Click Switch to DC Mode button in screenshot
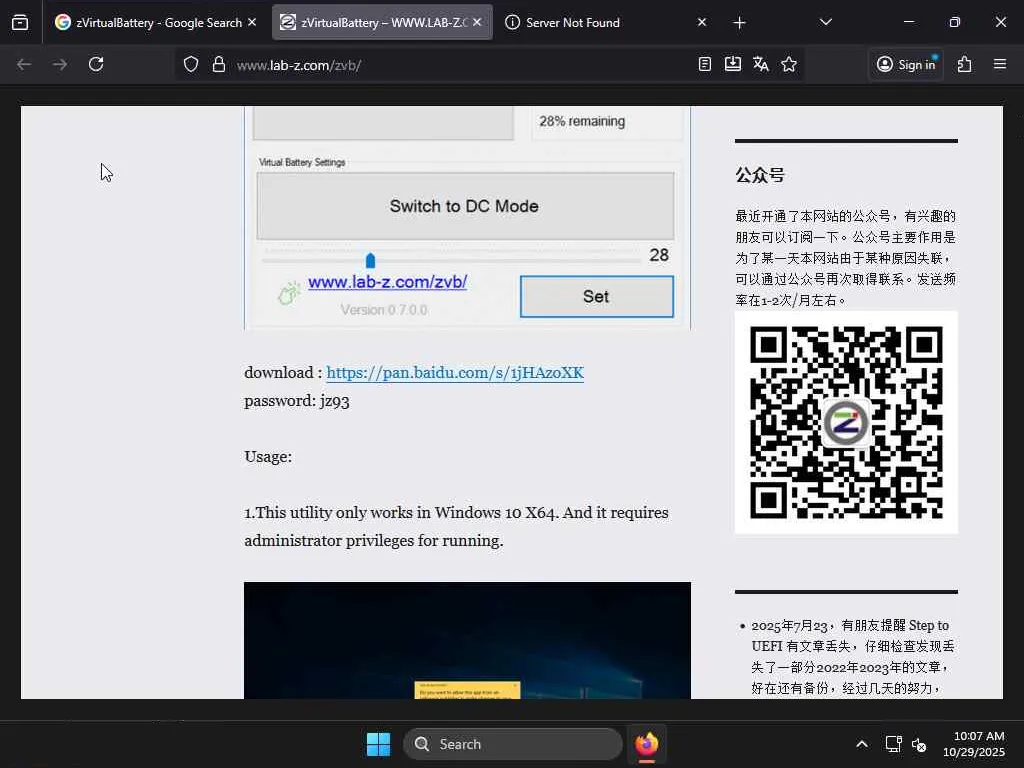The width and height of the screenshot is (1024, 768). click(465, 206)
